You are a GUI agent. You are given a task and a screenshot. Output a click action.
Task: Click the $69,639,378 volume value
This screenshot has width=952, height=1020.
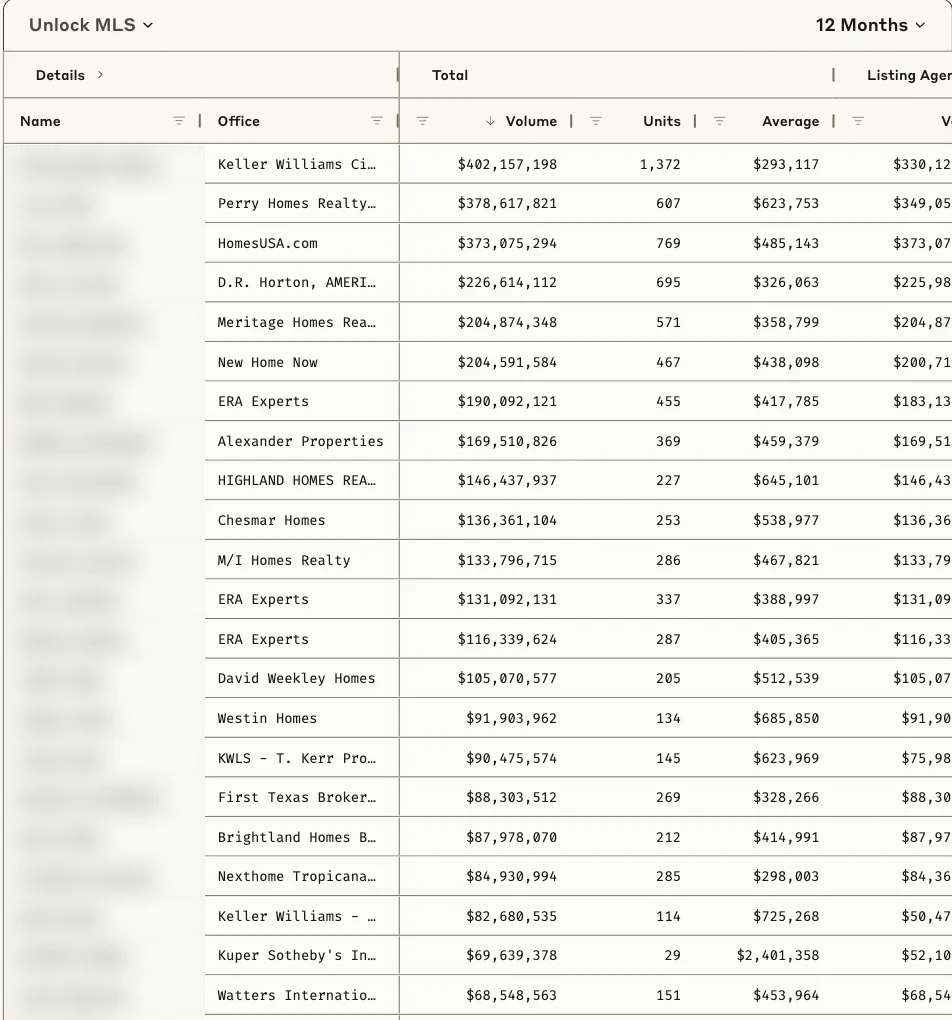511,956
